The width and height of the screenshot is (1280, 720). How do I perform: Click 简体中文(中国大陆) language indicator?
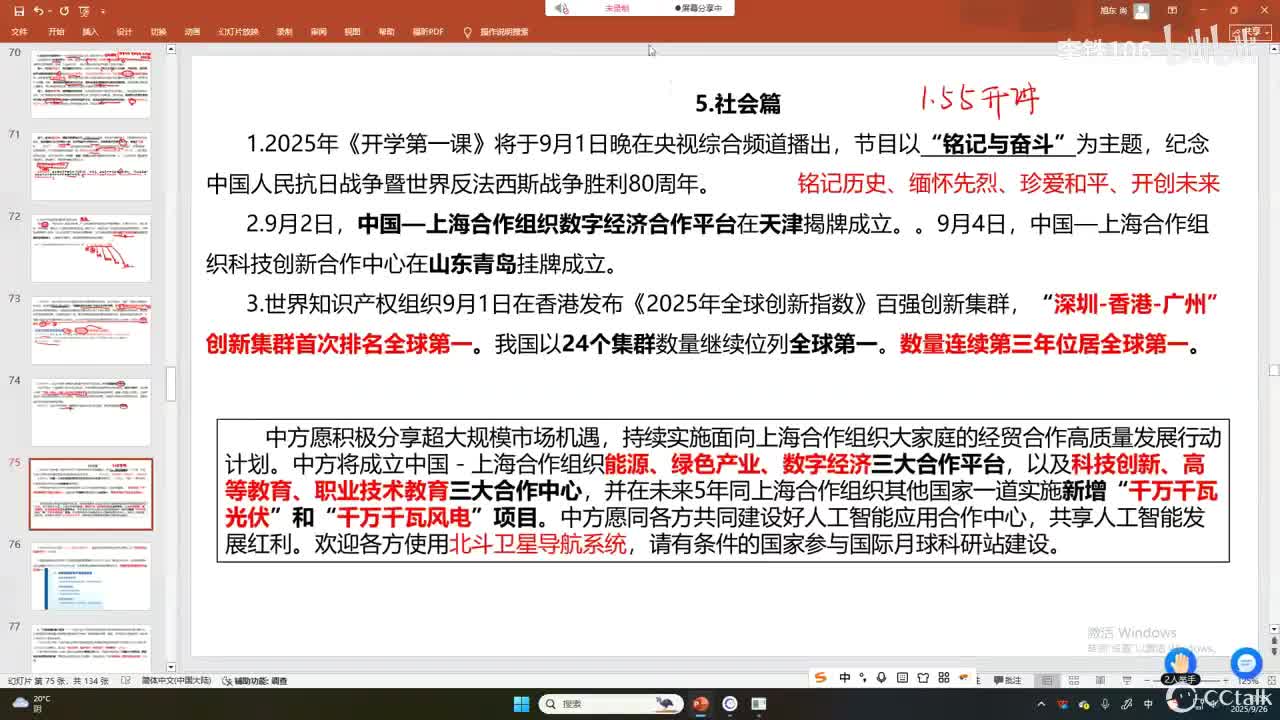click(176, 681)
